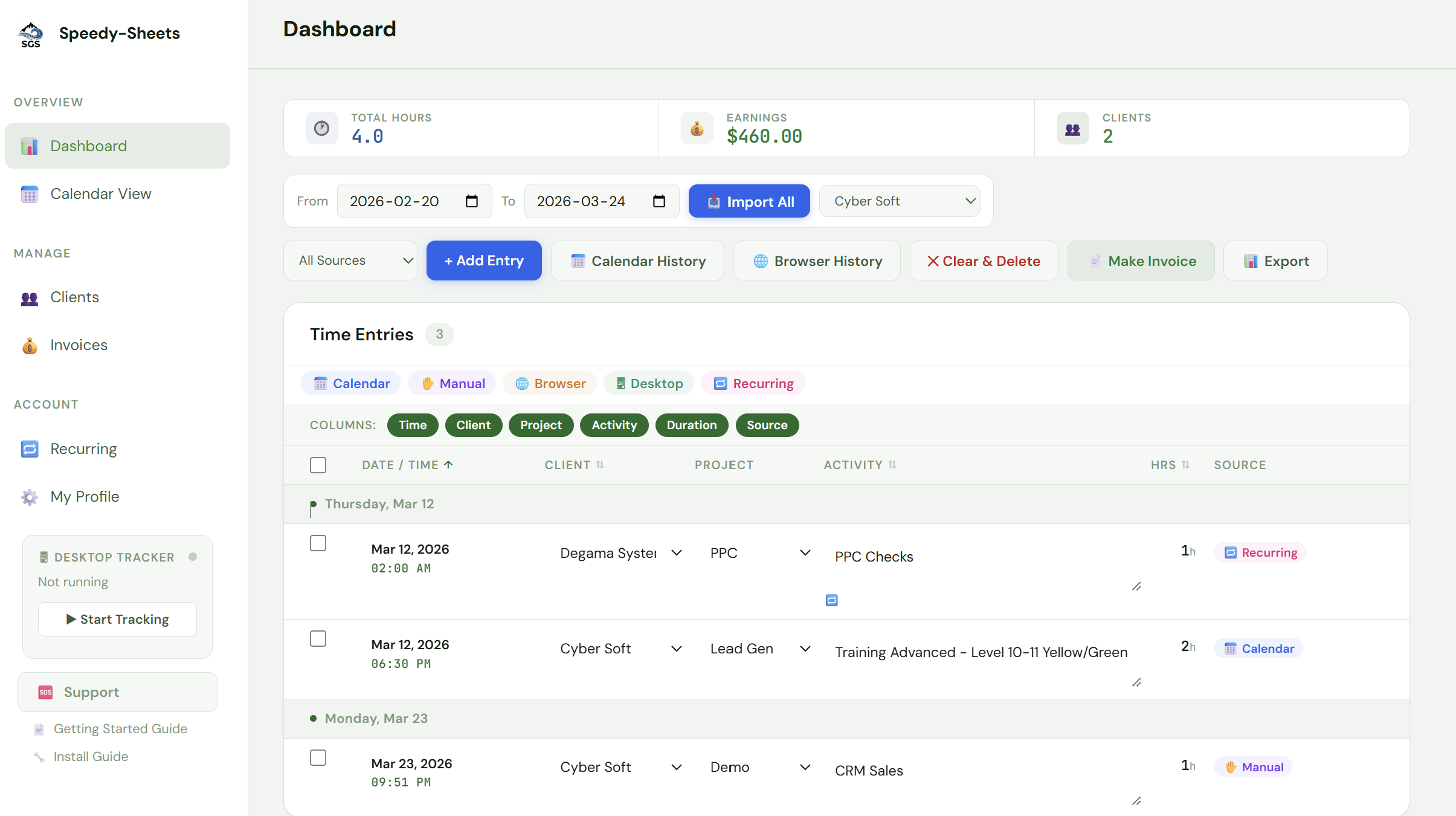
Task: Click the Import All button
Action: coord(749,201)
